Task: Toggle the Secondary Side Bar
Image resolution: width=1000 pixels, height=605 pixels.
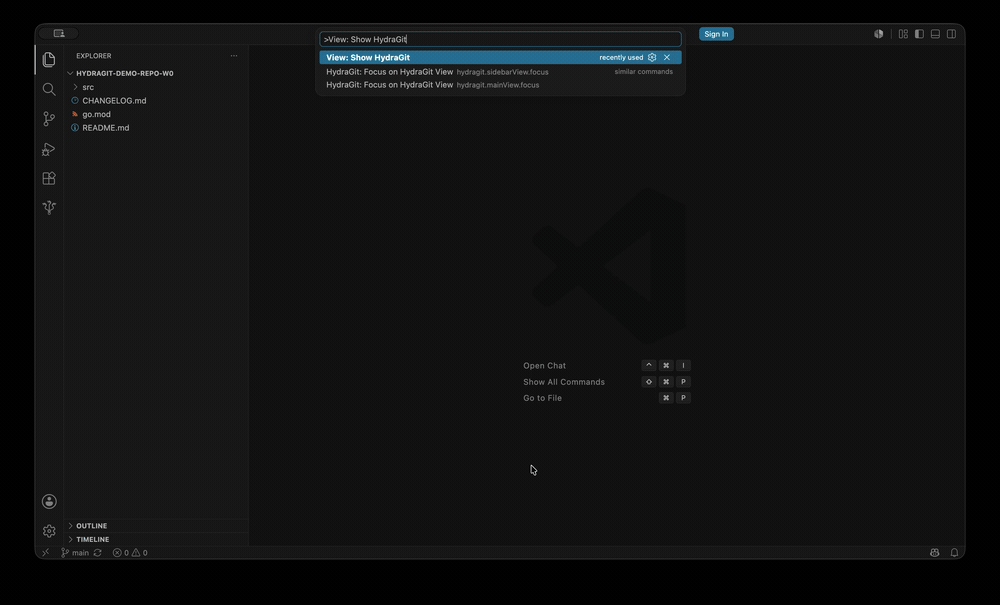Action: tap(951, 34)
